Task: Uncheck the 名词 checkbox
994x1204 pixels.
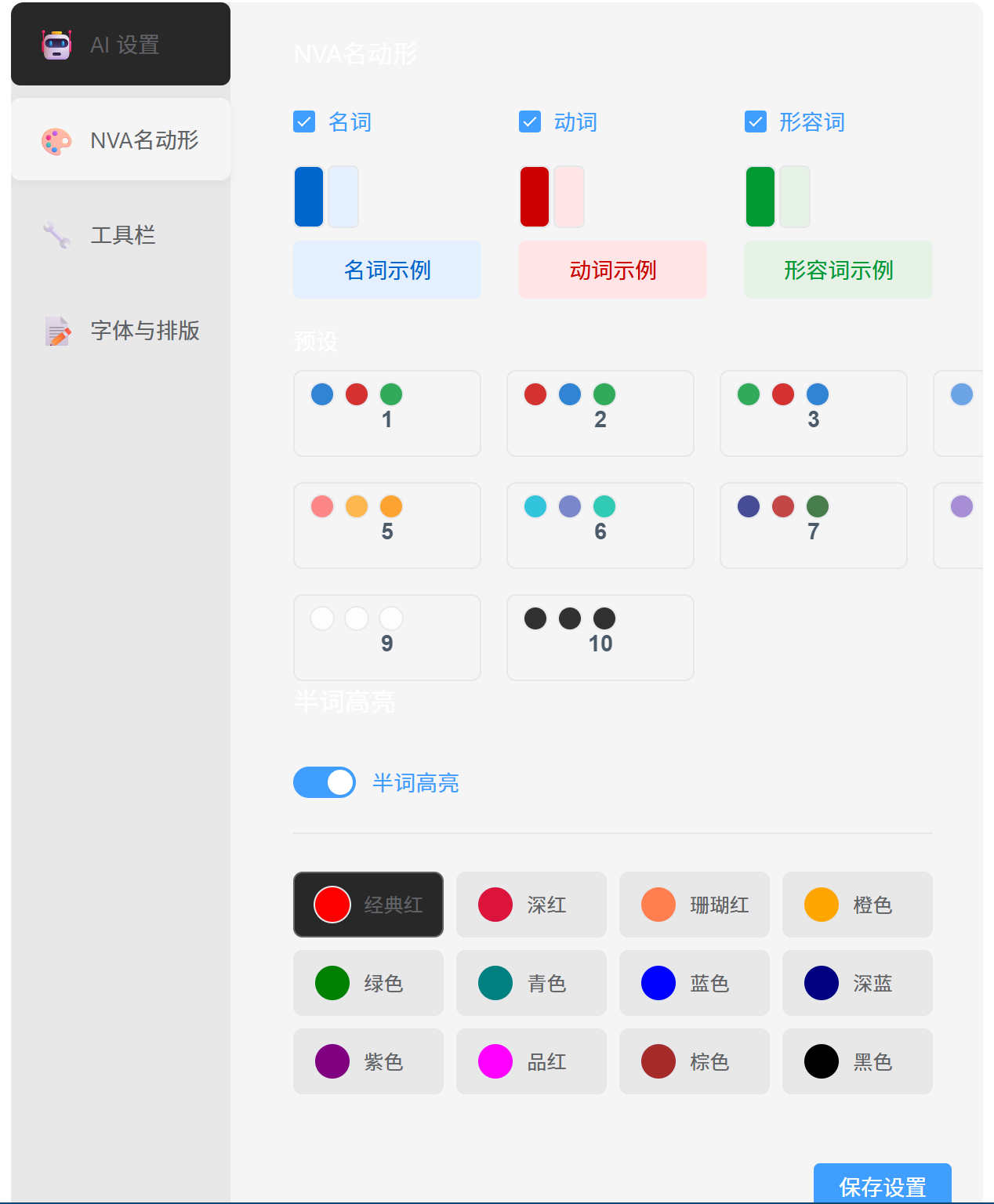Action: point(304,121)
